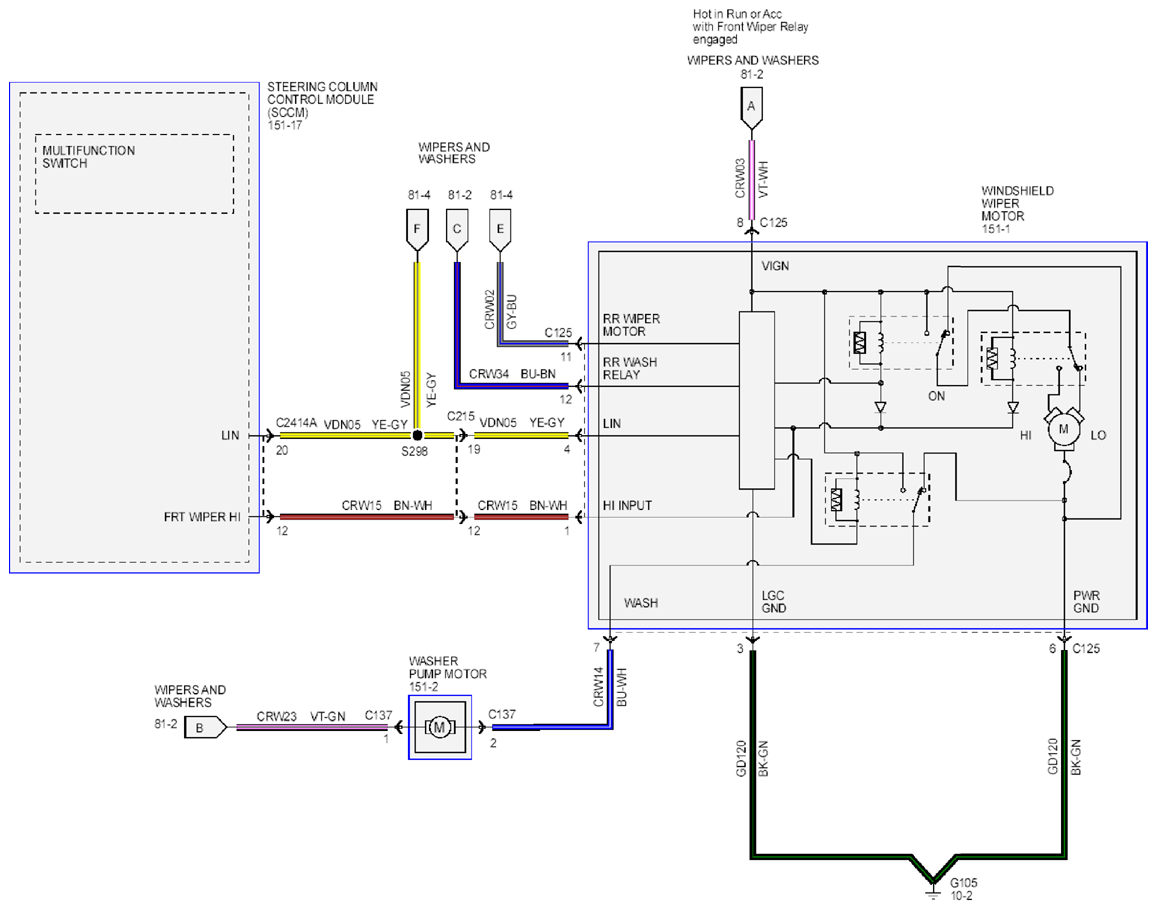Select the CRW34 BU-BN wire label
1157x910 pixels.
tap(512, 374)
